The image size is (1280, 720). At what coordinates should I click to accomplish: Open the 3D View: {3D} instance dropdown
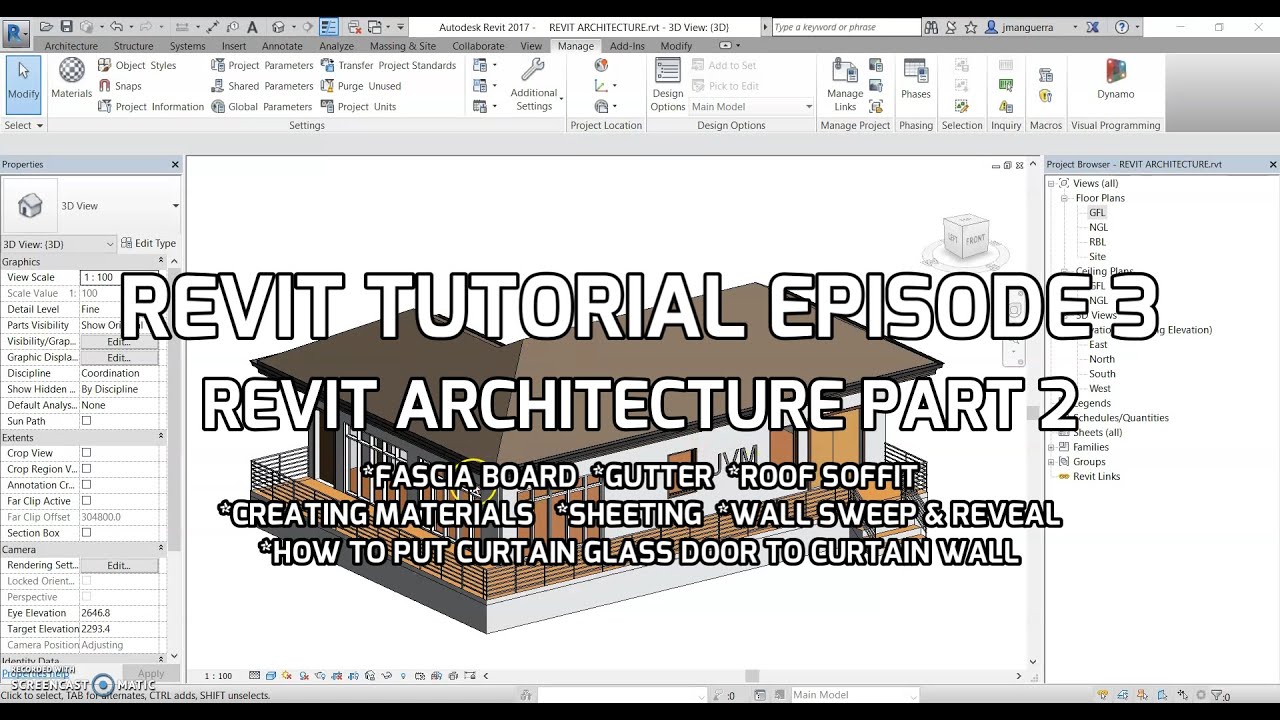[59, 244]
